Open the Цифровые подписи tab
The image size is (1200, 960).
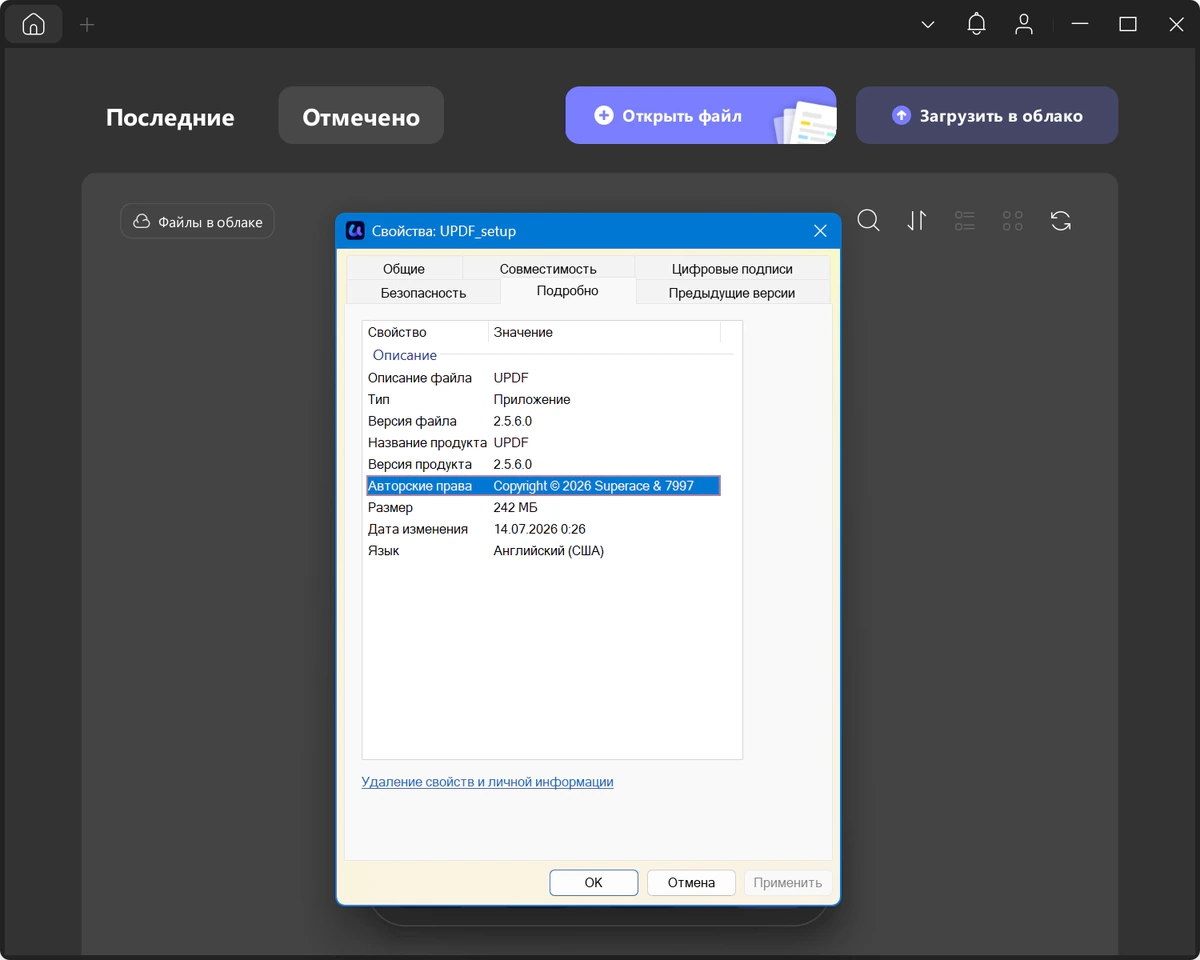[732, 268]
